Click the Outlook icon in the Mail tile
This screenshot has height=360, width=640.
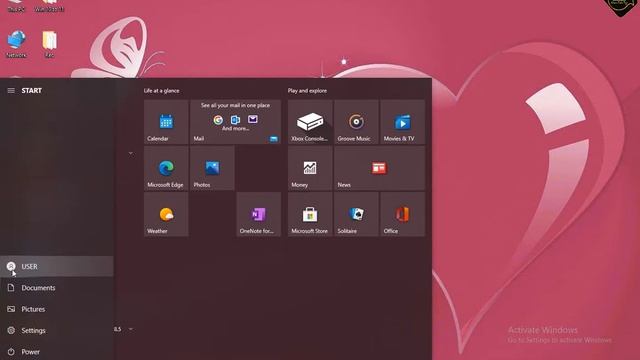click(x=236, y=120)
